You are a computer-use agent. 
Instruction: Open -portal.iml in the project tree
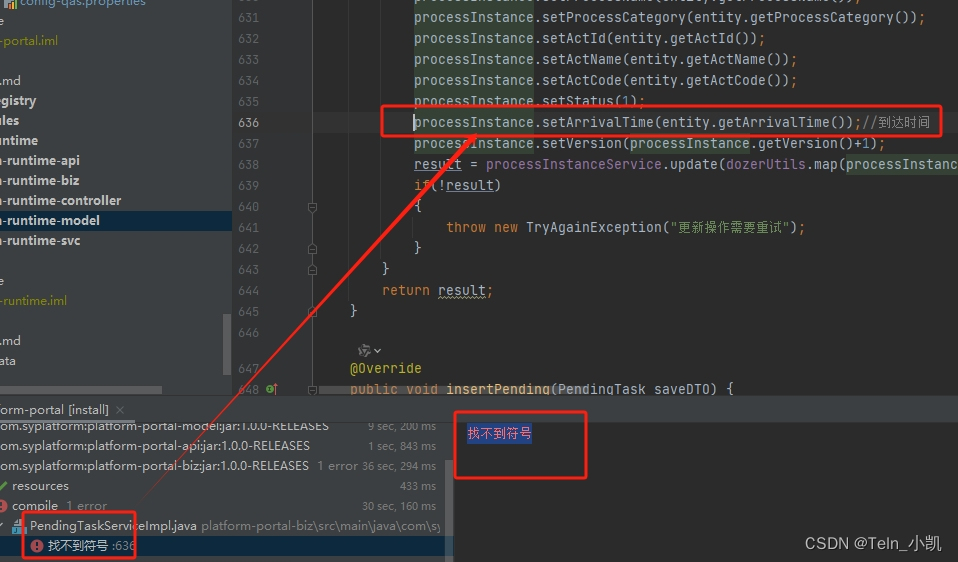[x=29, y=41]
